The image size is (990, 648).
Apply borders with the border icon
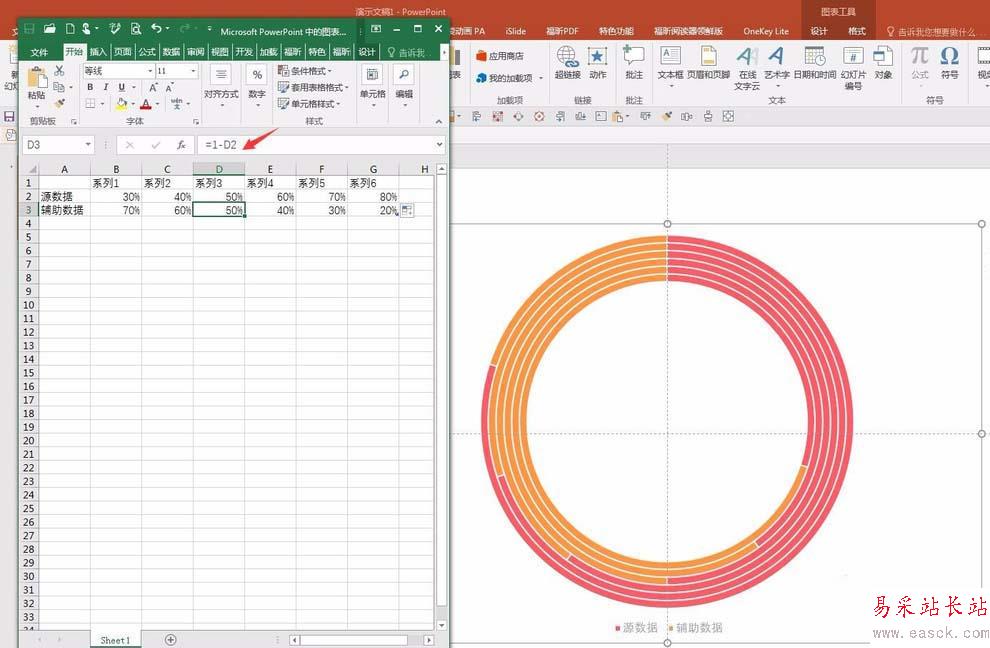(x=91, y=103)
